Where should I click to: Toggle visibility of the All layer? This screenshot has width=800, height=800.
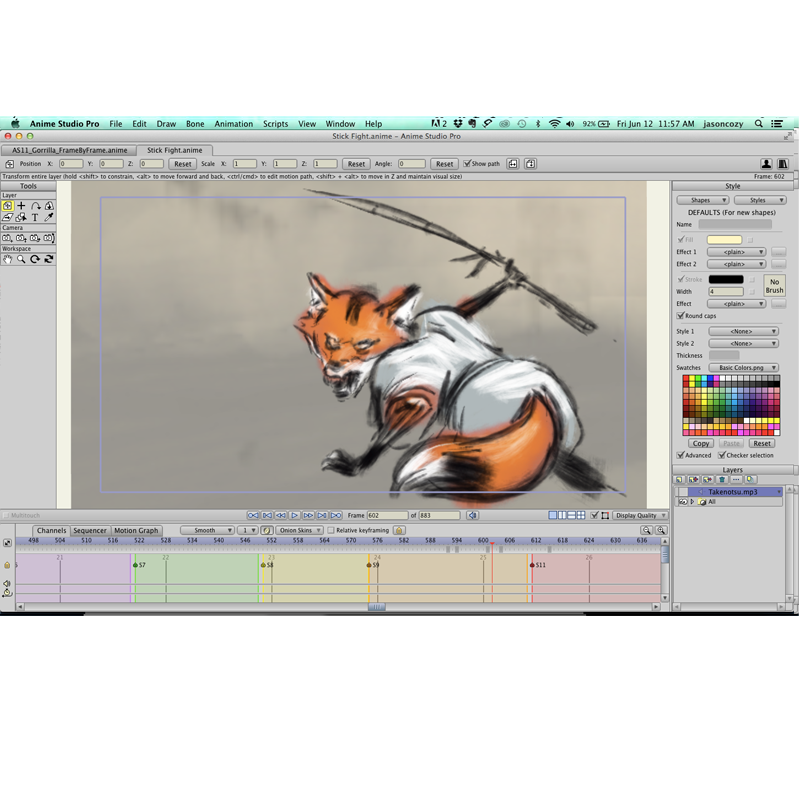pos(683,502)
